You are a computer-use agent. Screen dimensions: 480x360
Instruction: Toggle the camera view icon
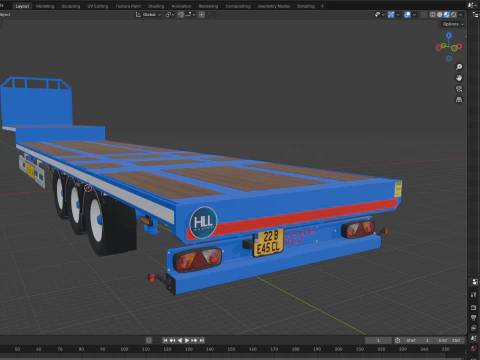[459, 89]
